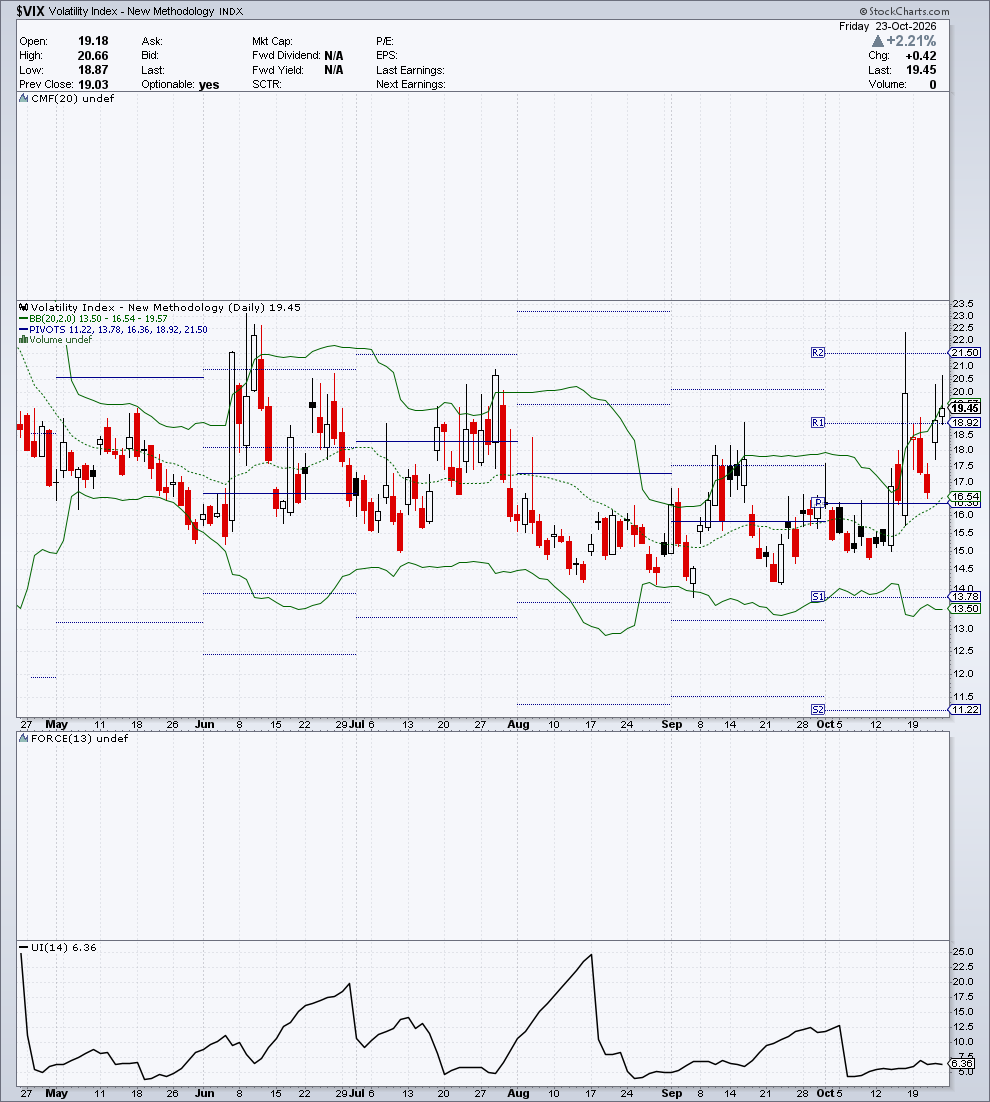Click the Fwd Yield N/A value
Screen dimensions: 990x1102
[x=334, y=70]
